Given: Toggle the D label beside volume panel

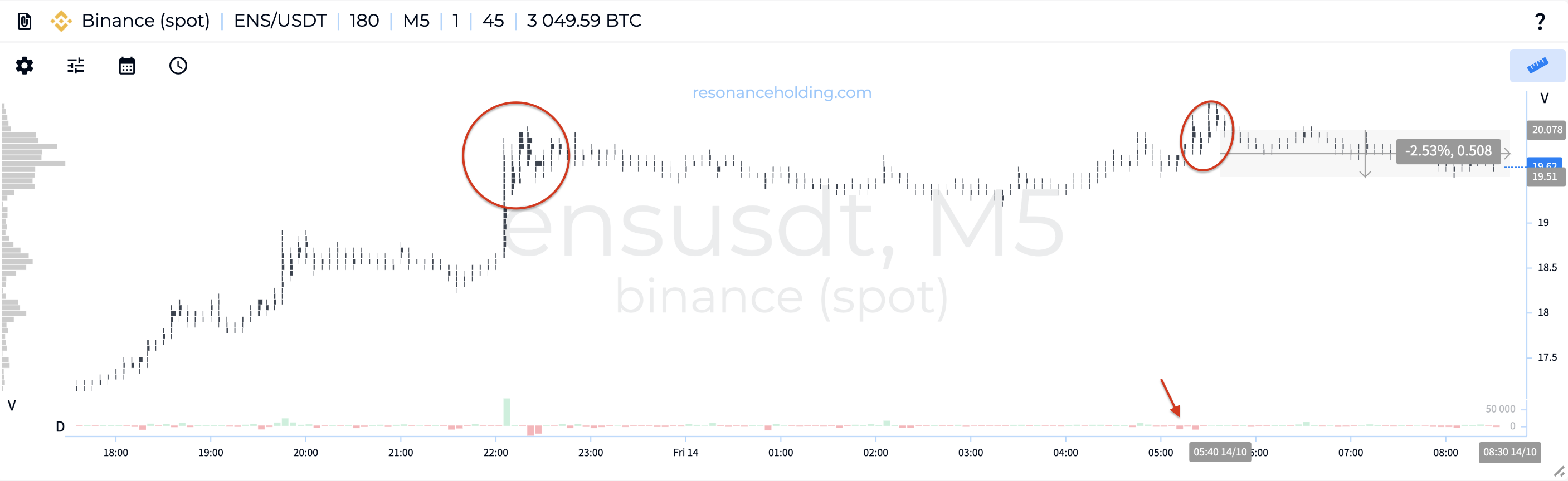Looking at the screenshot, I should 60,427.
